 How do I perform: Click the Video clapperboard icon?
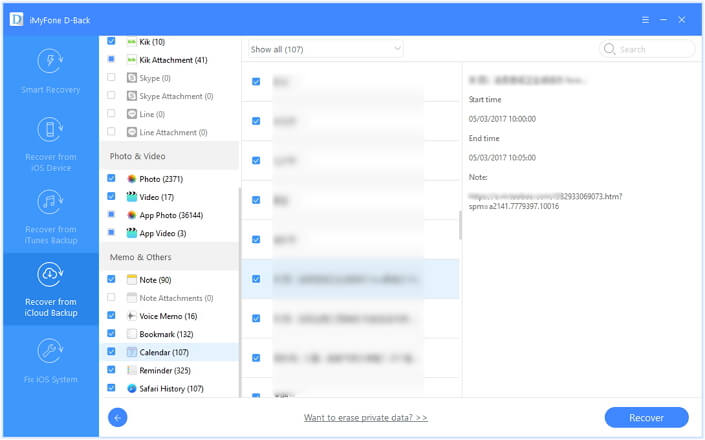(x=132, y=197)
